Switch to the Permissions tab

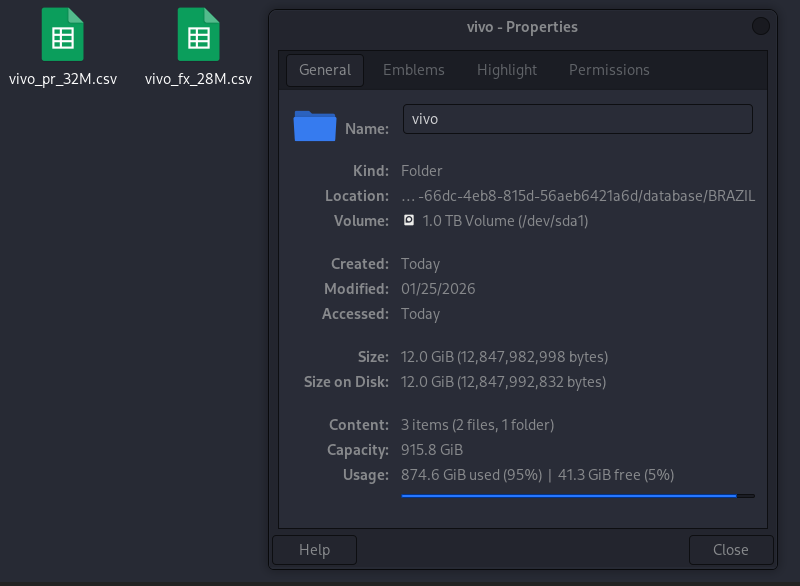pyautogui.click(x=609, y=70)
